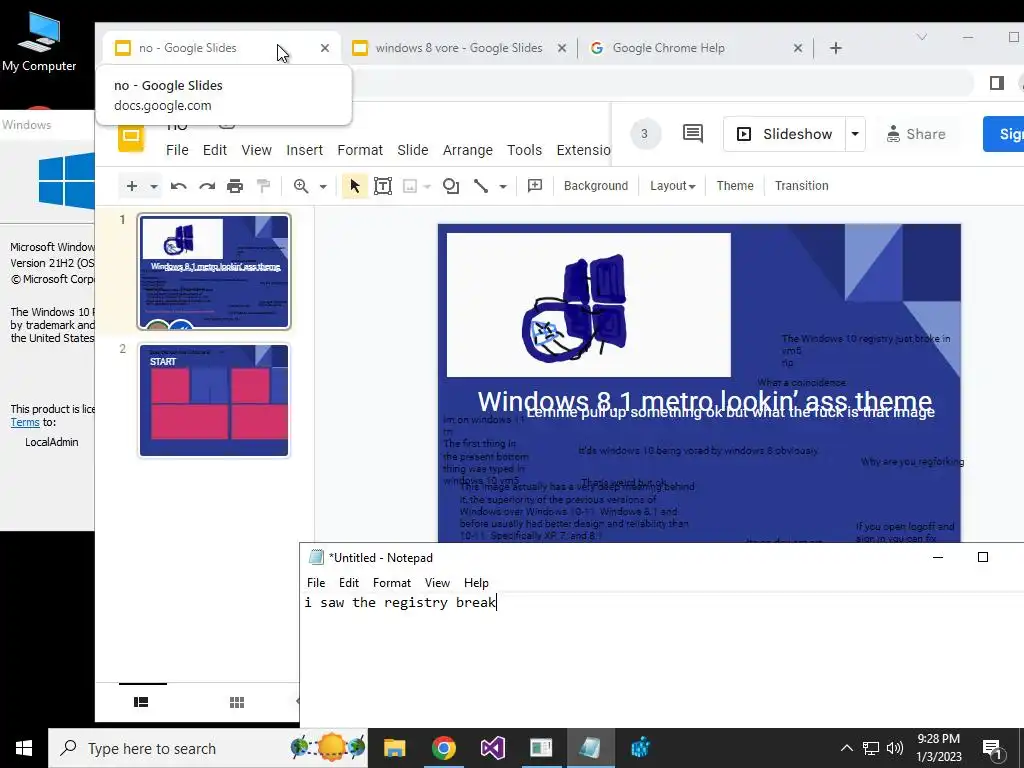Click the Undo arrow in Slides toolbar
Viewport: 1024px width, 768px height.
point(178,186)
